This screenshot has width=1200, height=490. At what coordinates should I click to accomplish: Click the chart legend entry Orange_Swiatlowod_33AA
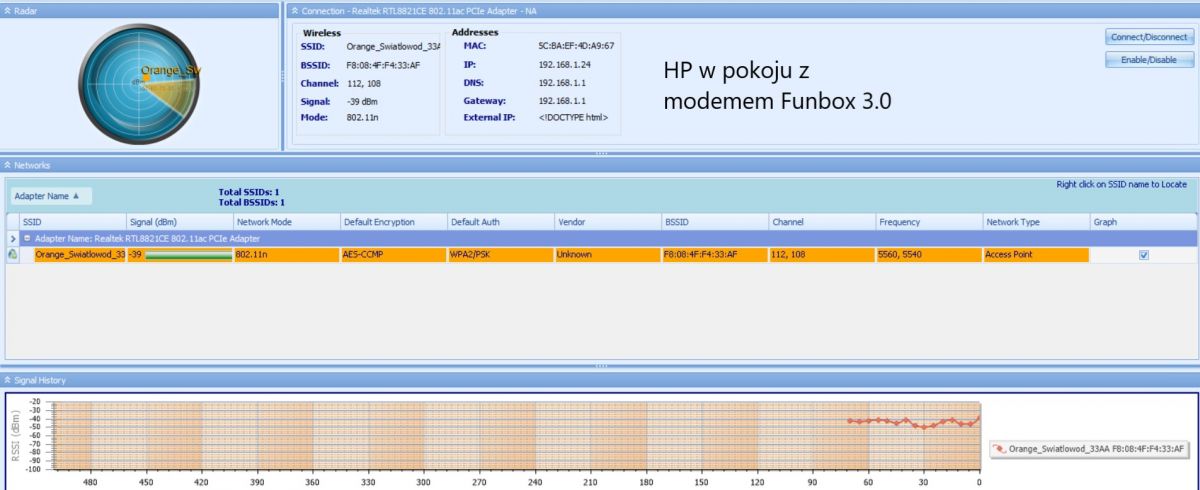1091,448
